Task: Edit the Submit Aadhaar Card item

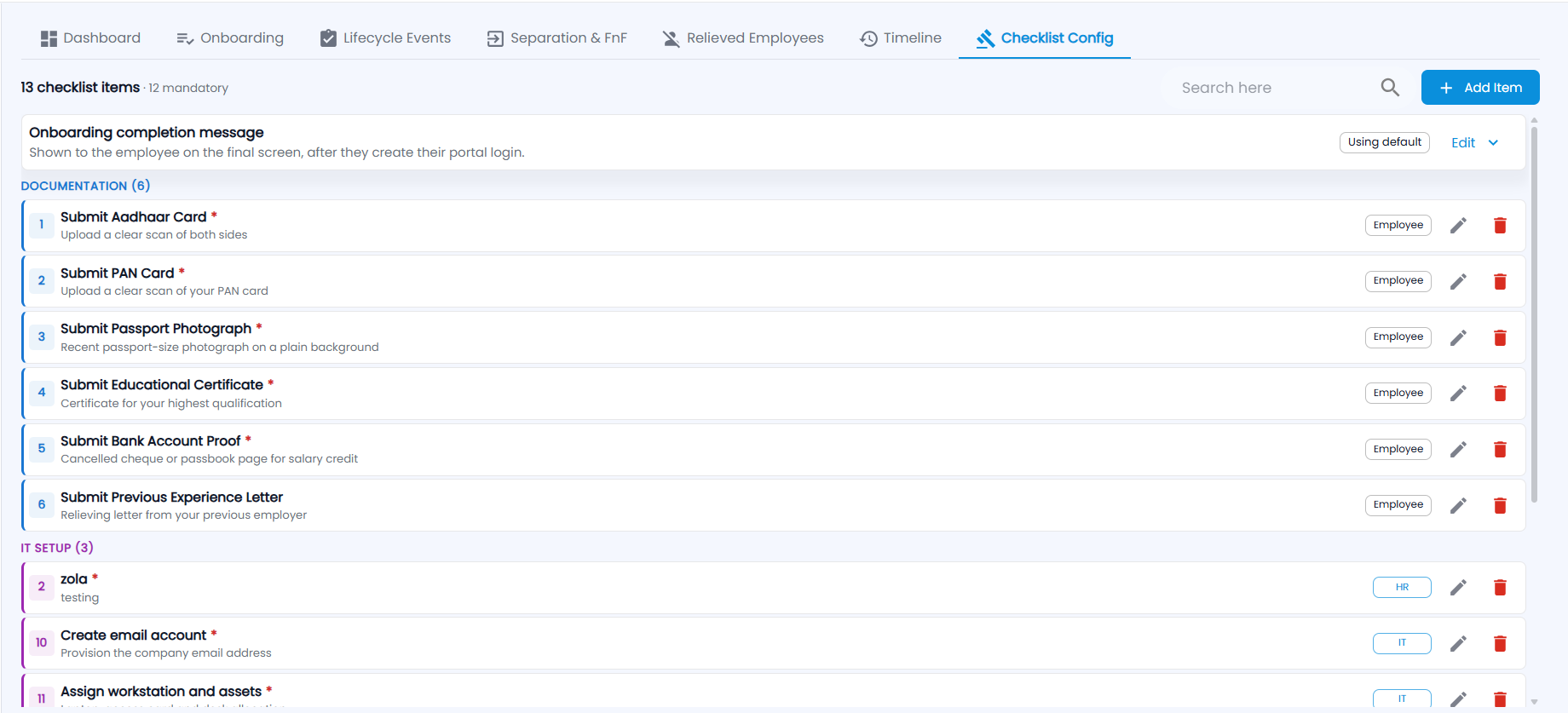Action: (x=1459, y=226)
